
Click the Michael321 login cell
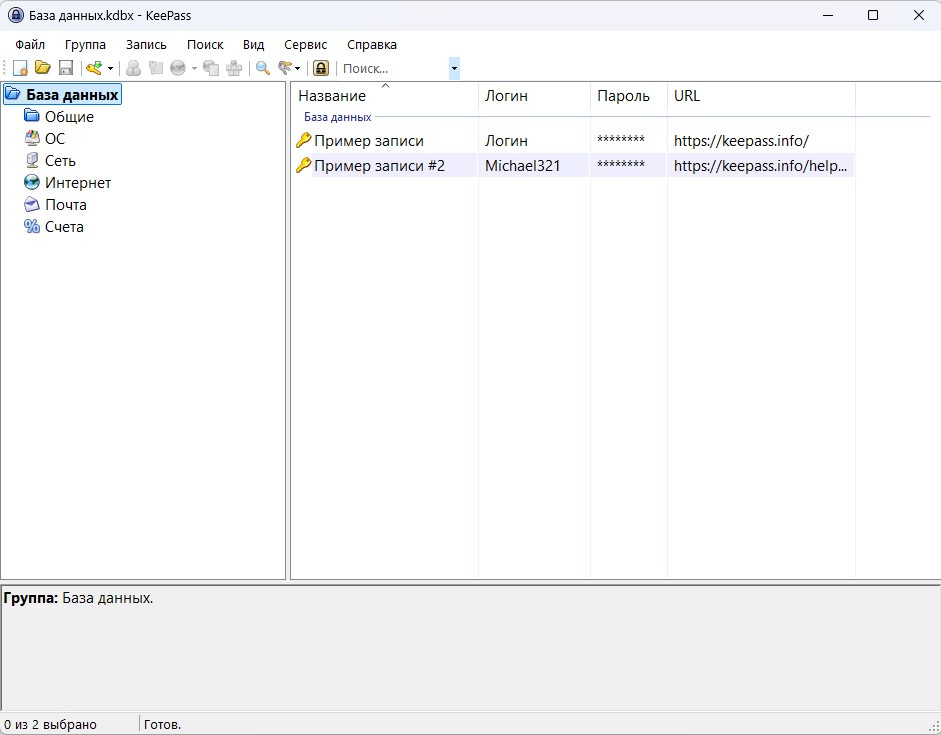(523, 166)
